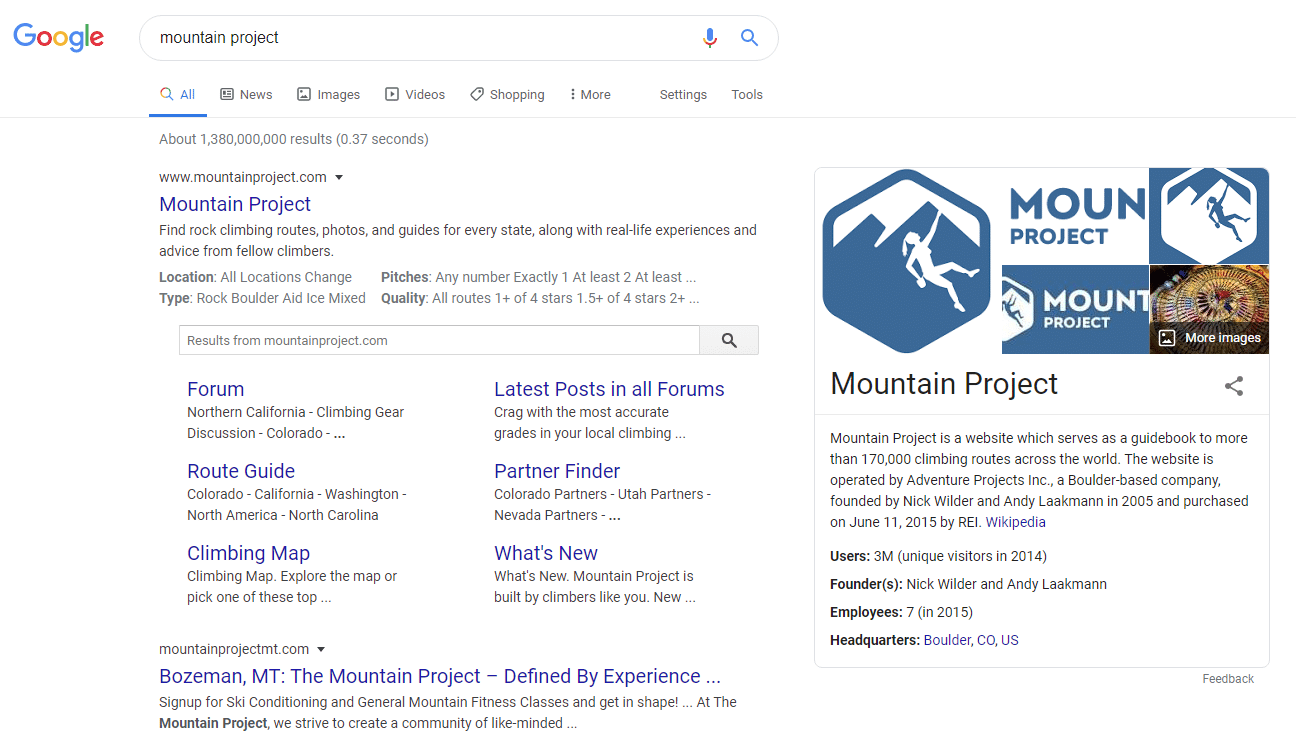This screenshot has width=1296, height=746.
Task: Click the mountainprojectmt.com URL text
Action: 234,649
